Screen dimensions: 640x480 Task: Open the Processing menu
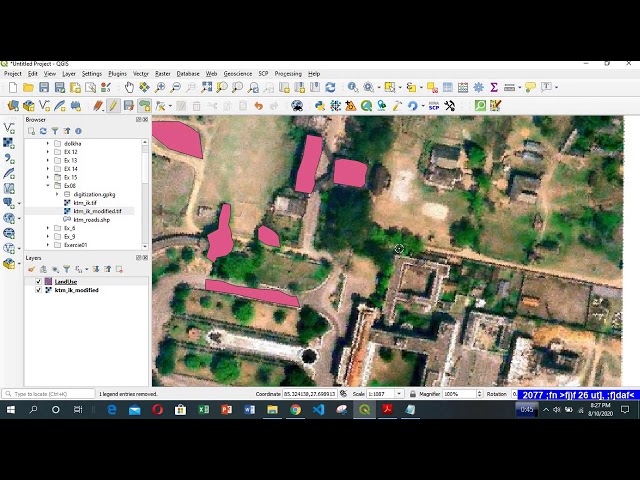[x=288, y=74]
